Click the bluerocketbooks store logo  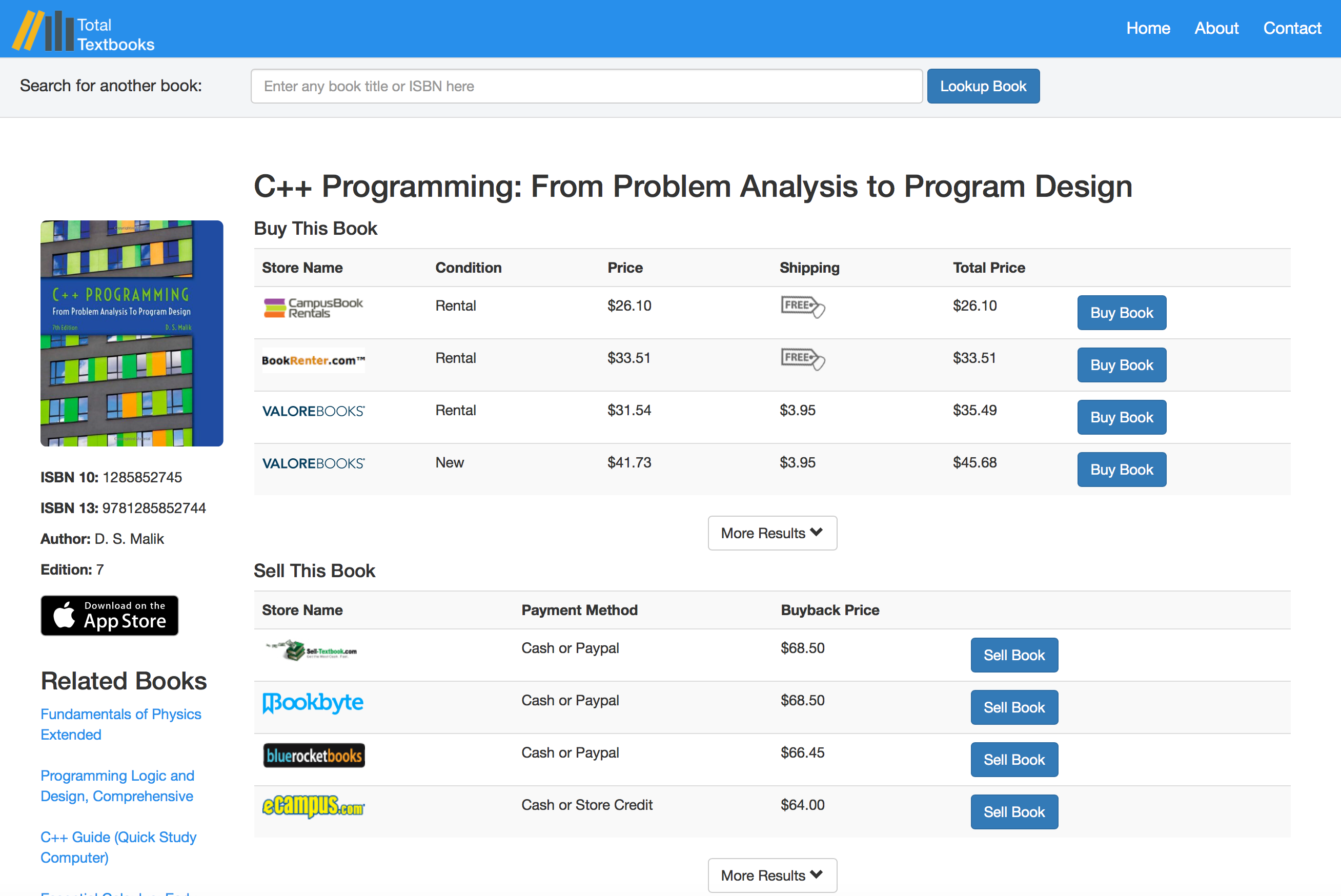[314, 756]
